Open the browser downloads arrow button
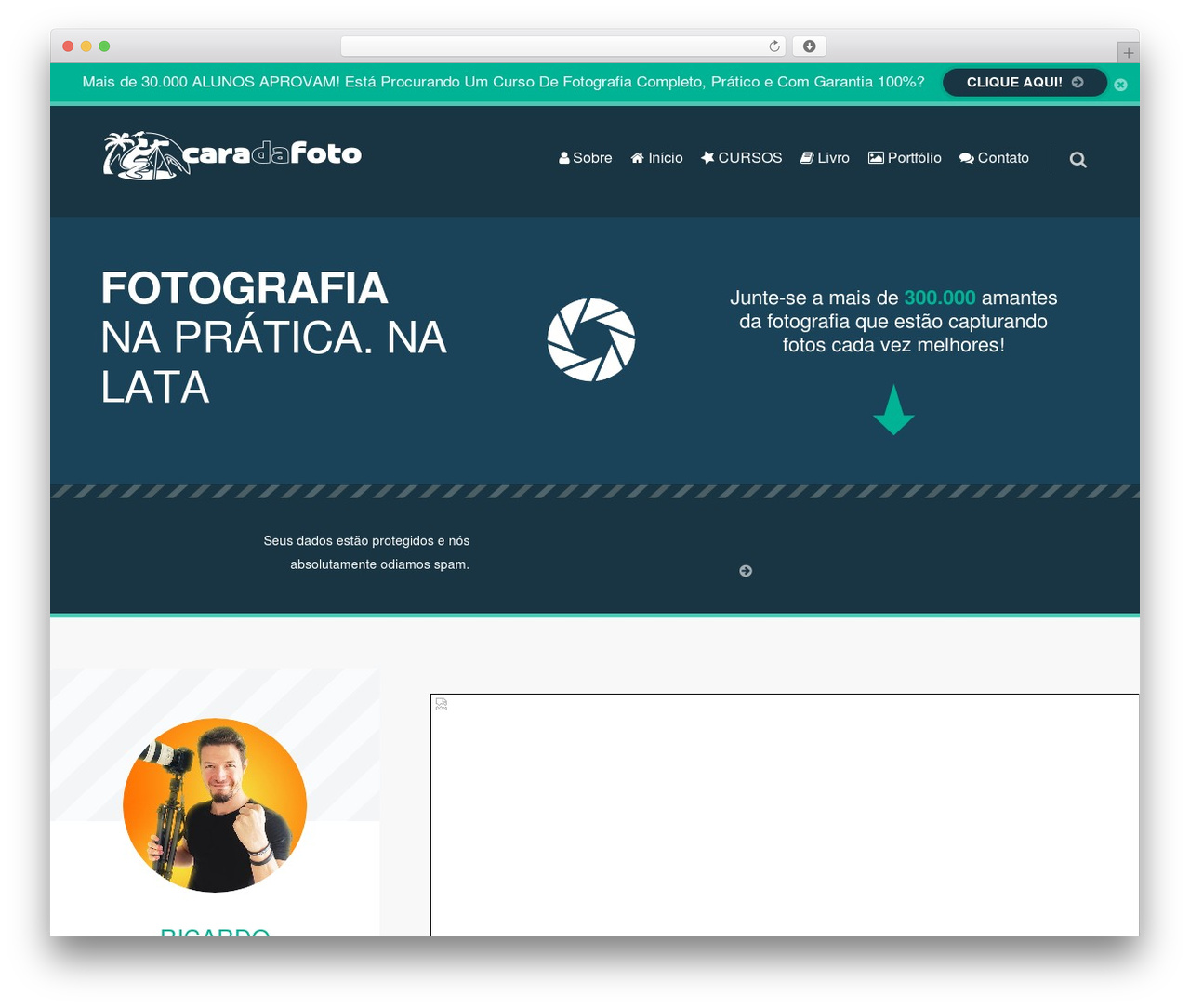1190x1008 pixels. (809, 46)
